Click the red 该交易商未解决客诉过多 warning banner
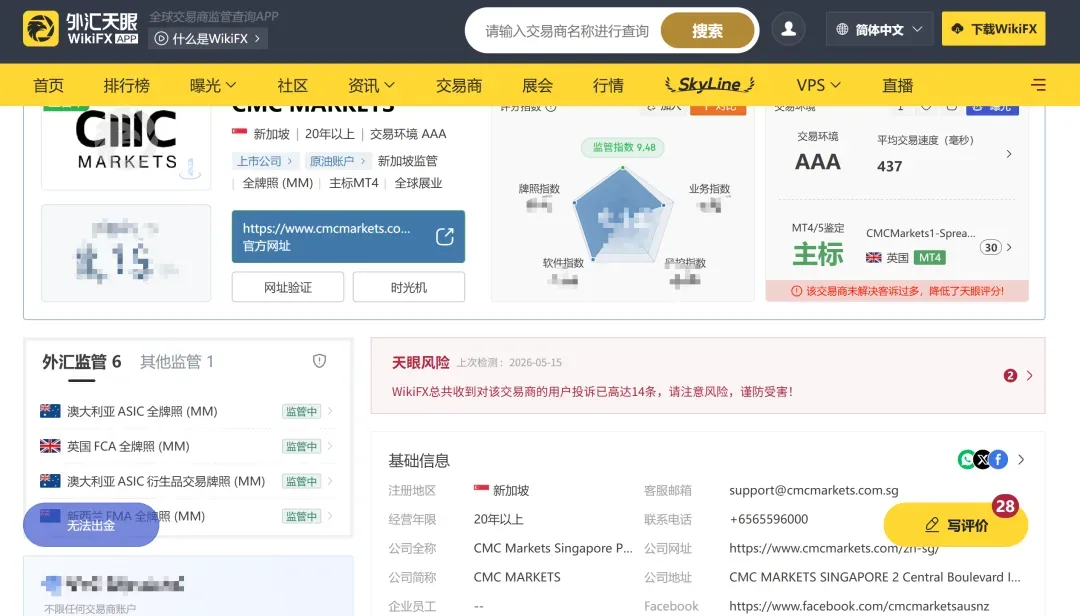The height and width of the screenshot is (616, 1080). tap(897, 291)
